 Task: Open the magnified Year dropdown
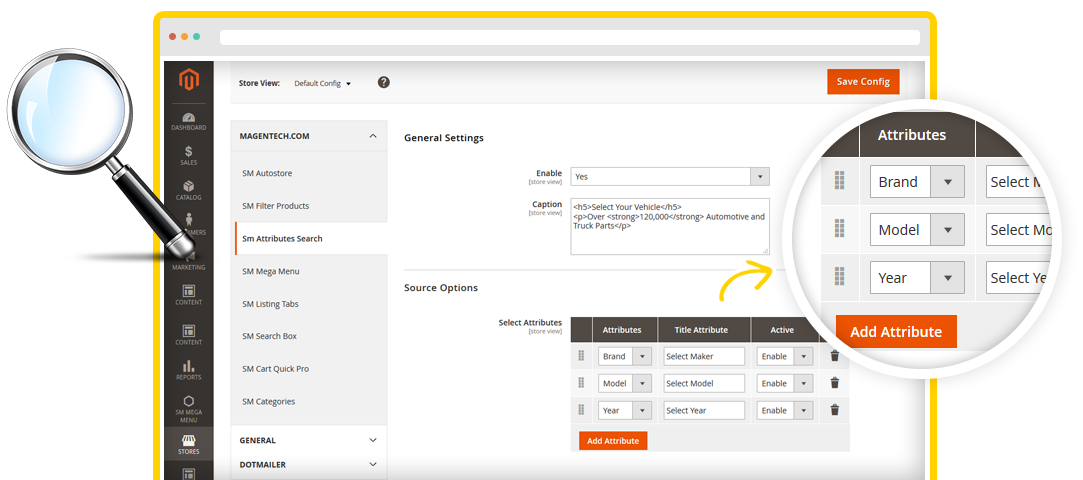click(x=917, y=277)
